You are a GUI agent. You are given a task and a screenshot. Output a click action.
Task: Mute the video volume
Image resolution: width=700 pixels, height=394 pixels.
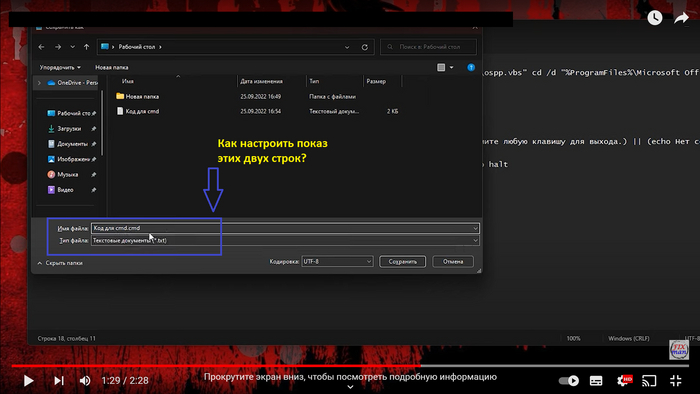click(x=85, y=381)
